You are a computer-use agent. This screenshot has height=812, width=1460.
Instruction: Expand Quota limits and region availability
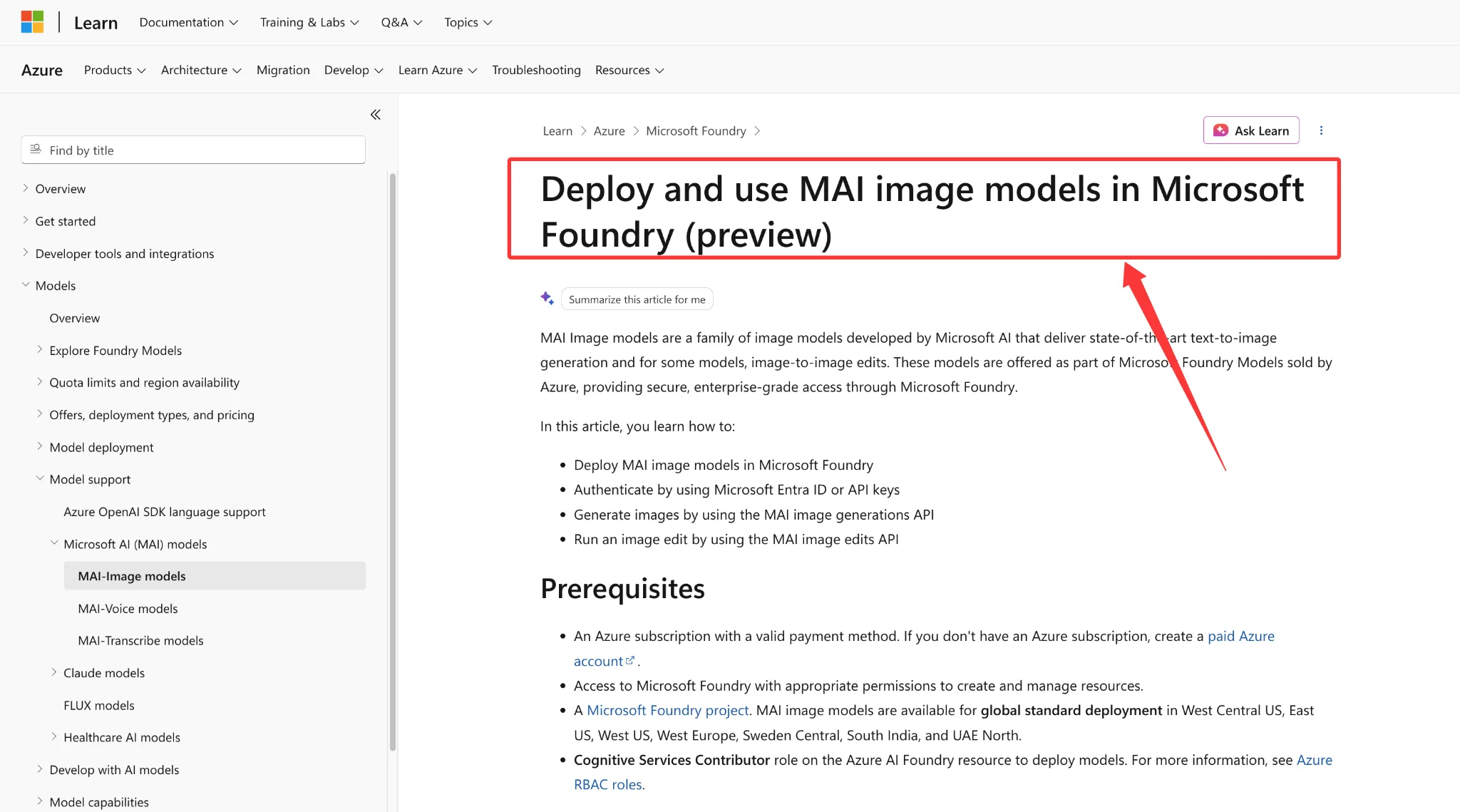point(40,382)
